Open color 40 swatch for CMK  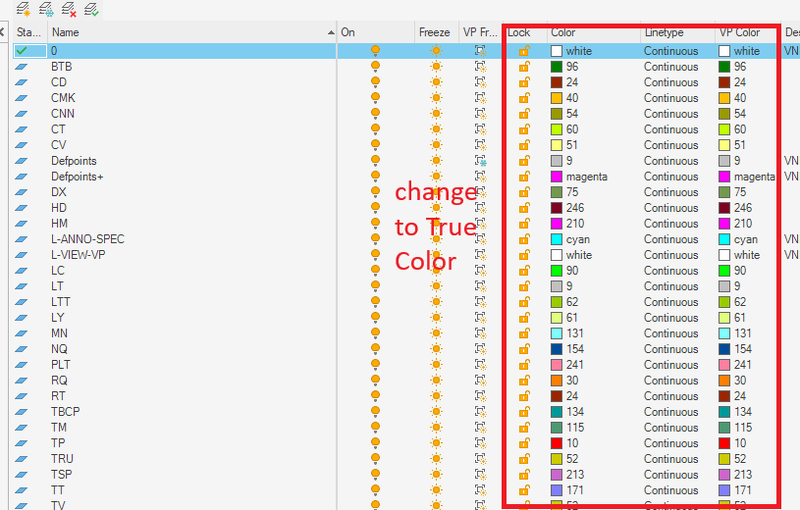tap(557, 98)
